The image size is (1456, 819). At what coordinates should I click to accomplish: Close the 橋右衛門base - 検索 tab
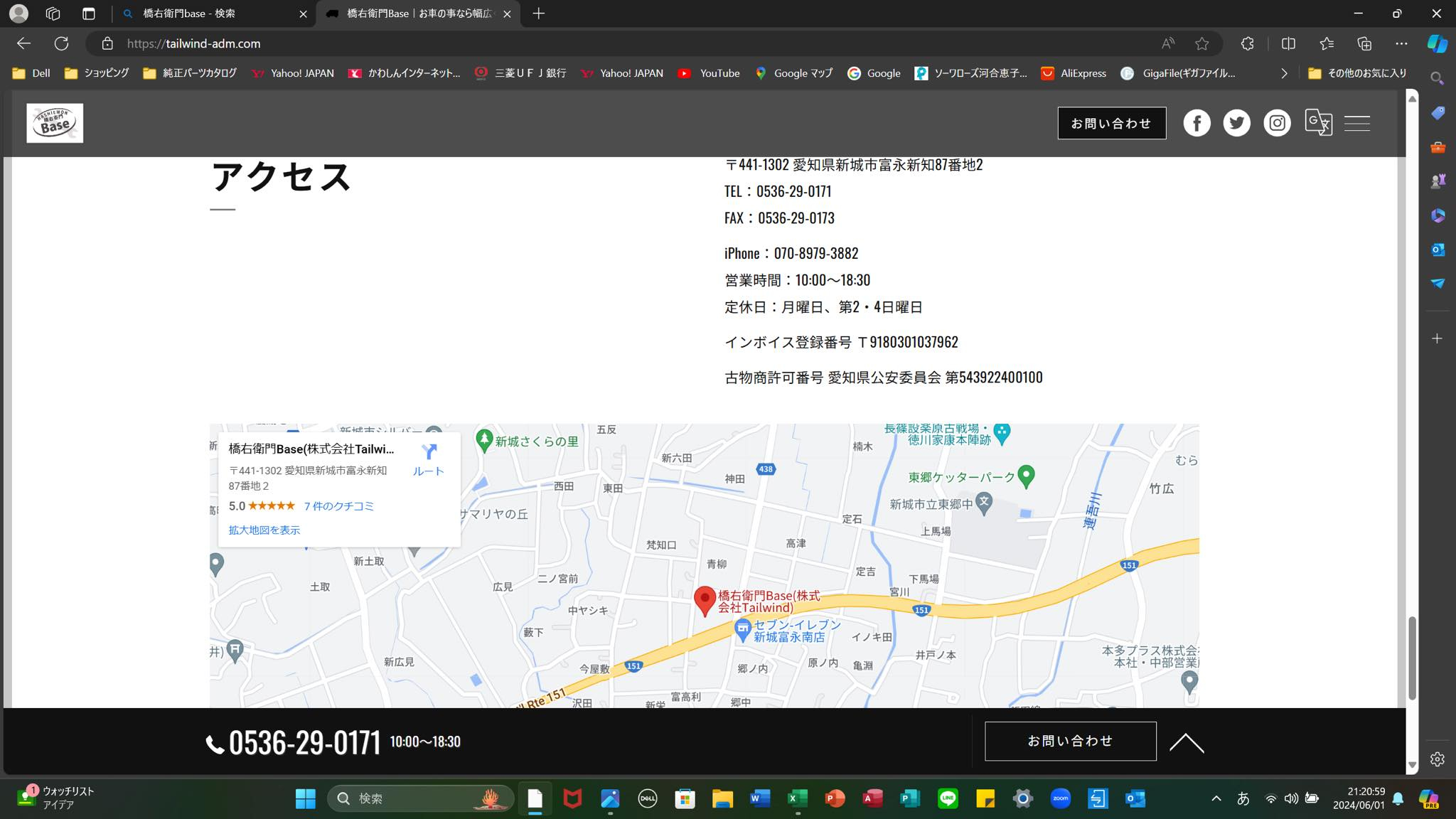point(303,14)
